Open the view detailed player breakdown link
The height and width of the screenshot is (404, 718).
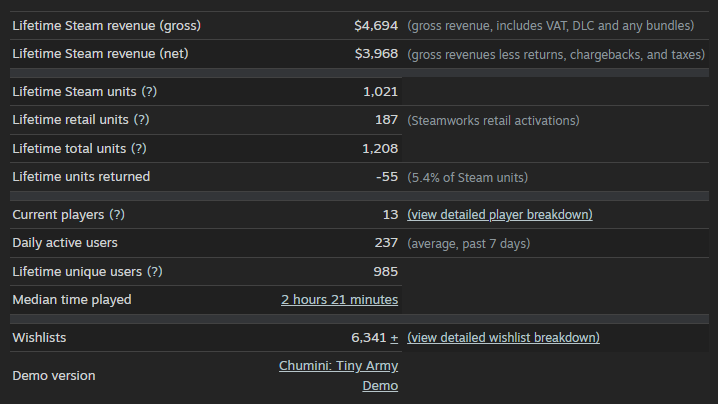[500, 215]
